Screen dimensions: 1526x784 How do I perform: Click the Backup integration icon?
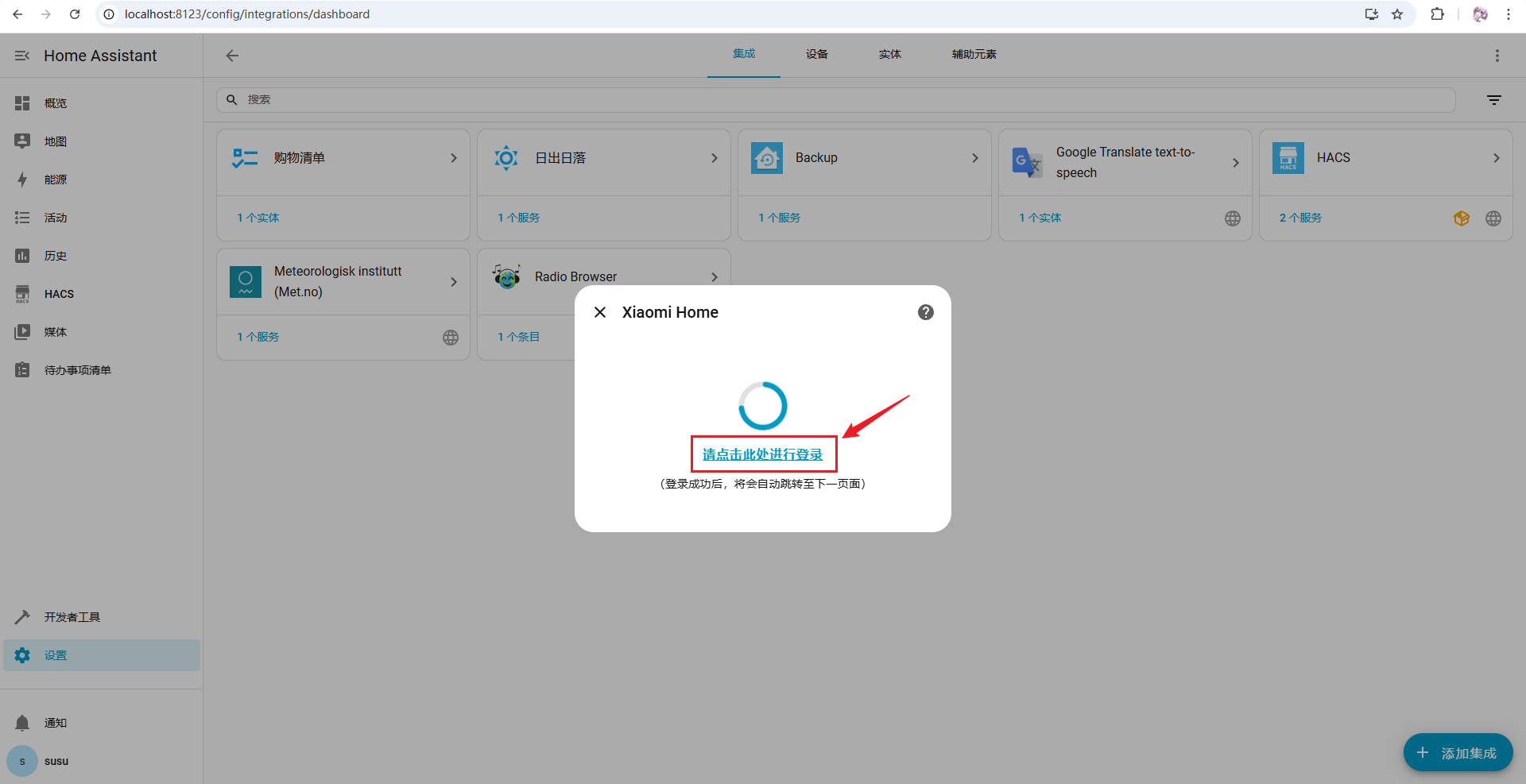pyautogui.click(x=767, y=158)
